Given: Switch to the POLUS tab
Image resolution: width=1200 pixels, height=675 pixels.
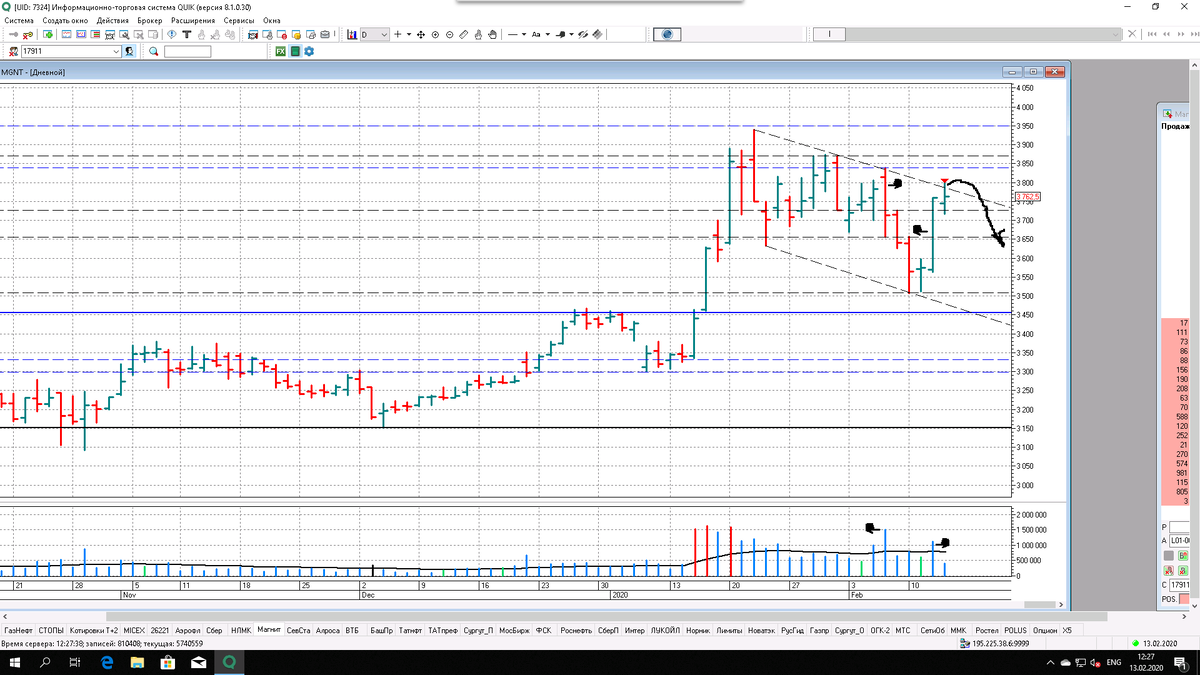Looking at the screenshot, I should [x=1015, y=631].
